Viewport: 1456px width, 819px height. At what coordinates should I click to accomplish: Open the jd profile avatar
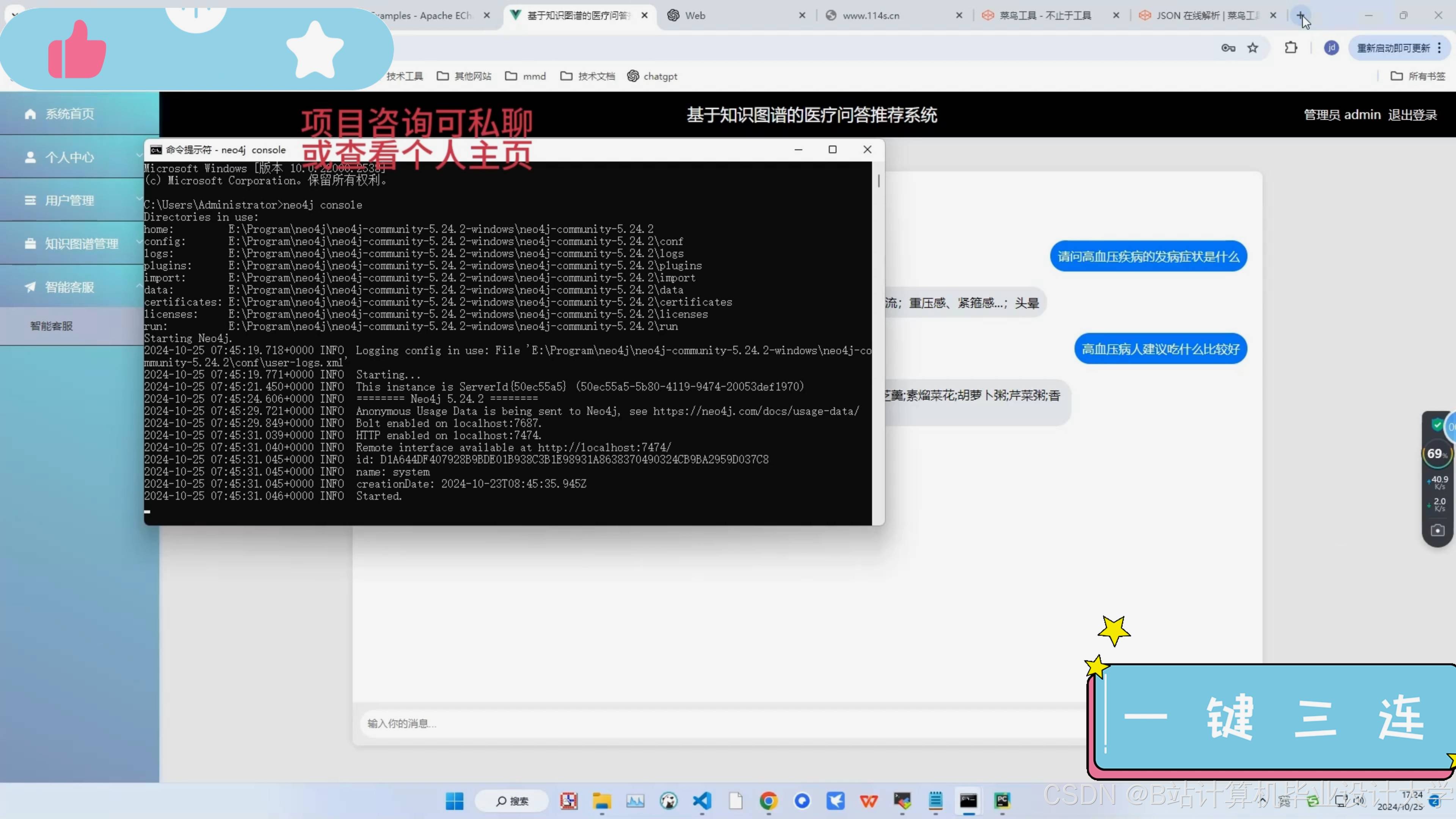[1331, 48]
